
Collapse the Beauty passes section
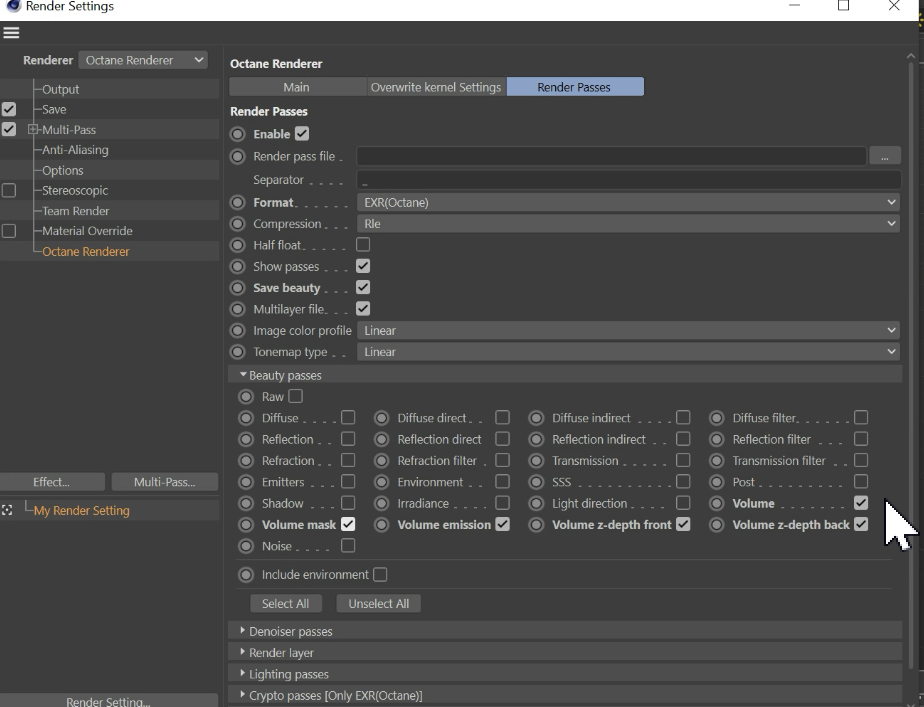243,375
